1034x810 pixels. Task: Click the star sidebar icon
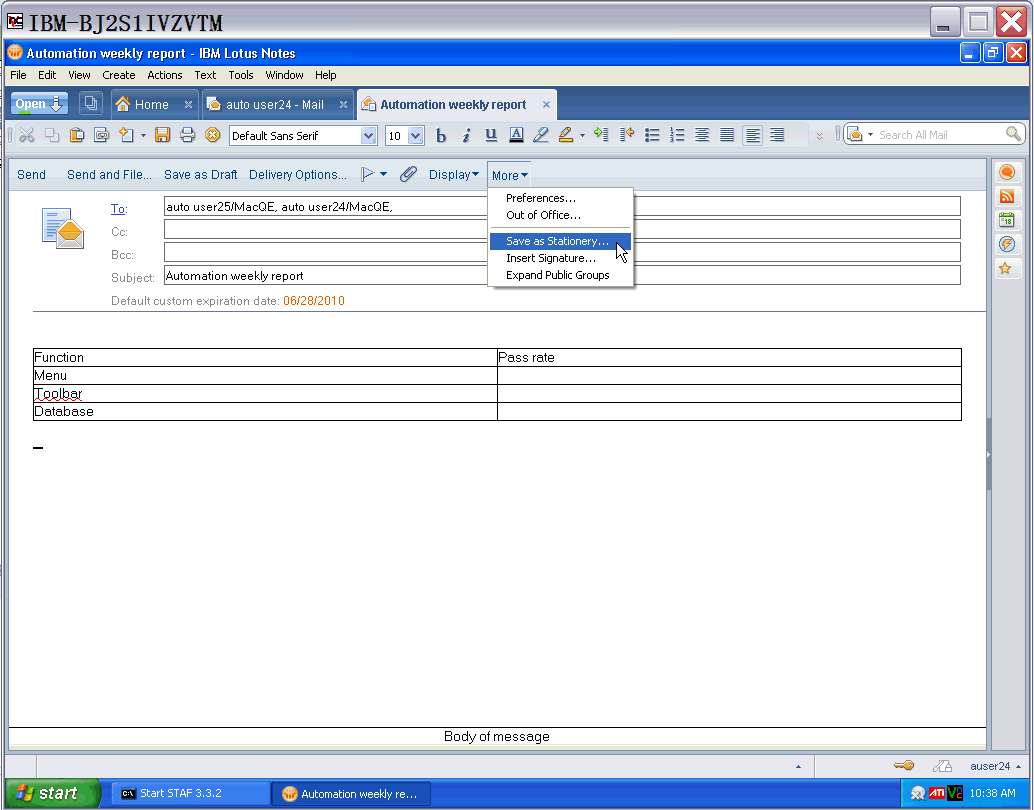1005,268
